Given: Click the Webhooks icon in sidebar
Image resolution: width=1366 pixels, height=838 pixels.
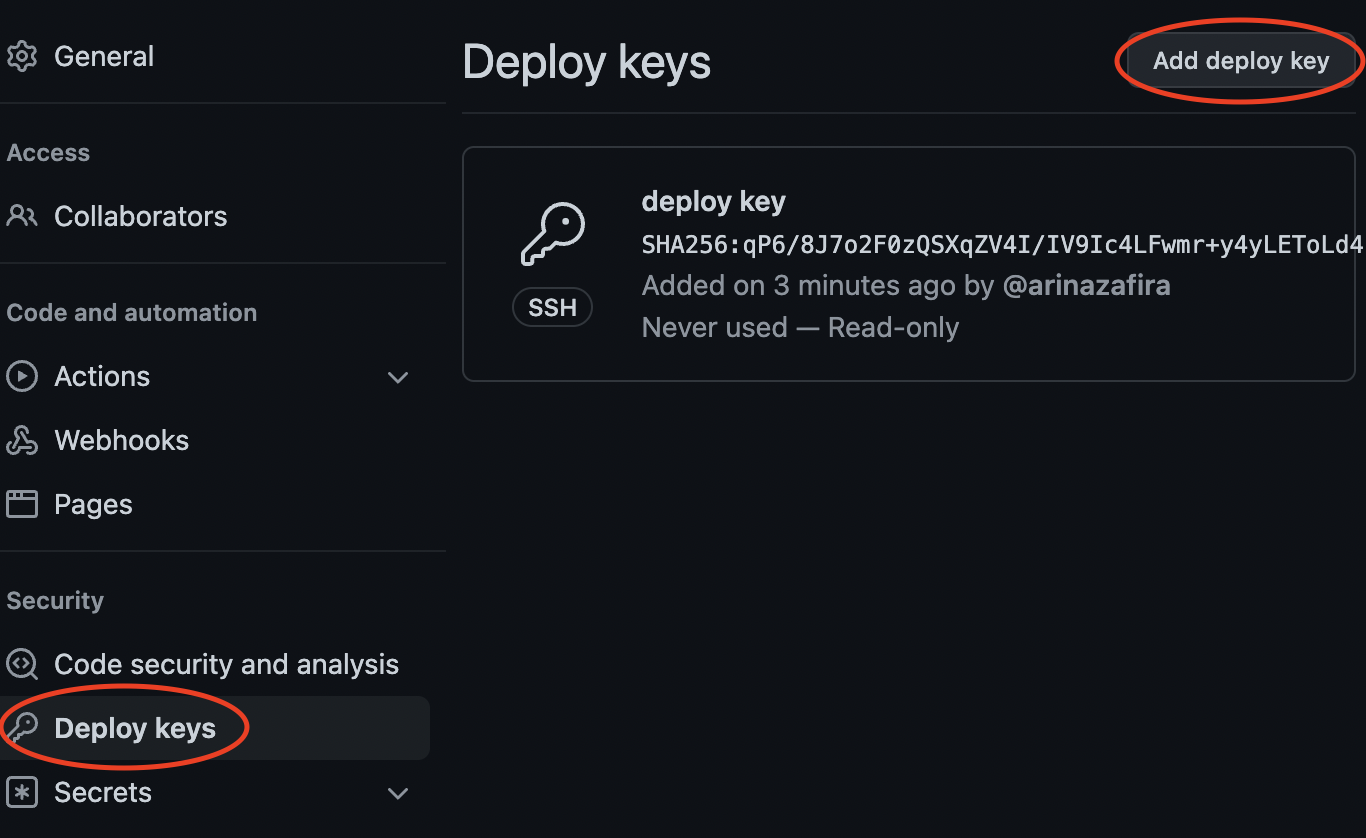Looking at the screenshot, I should 22,440.
